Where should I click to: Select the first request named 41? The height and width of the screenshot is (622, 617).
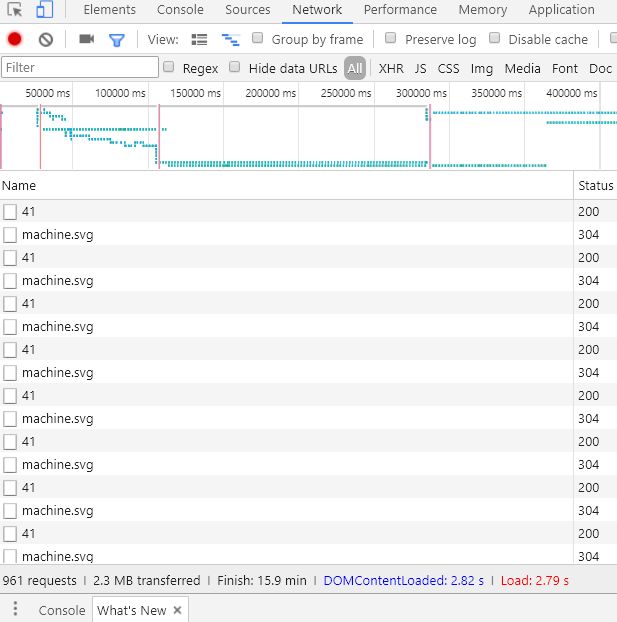(286, 211)
